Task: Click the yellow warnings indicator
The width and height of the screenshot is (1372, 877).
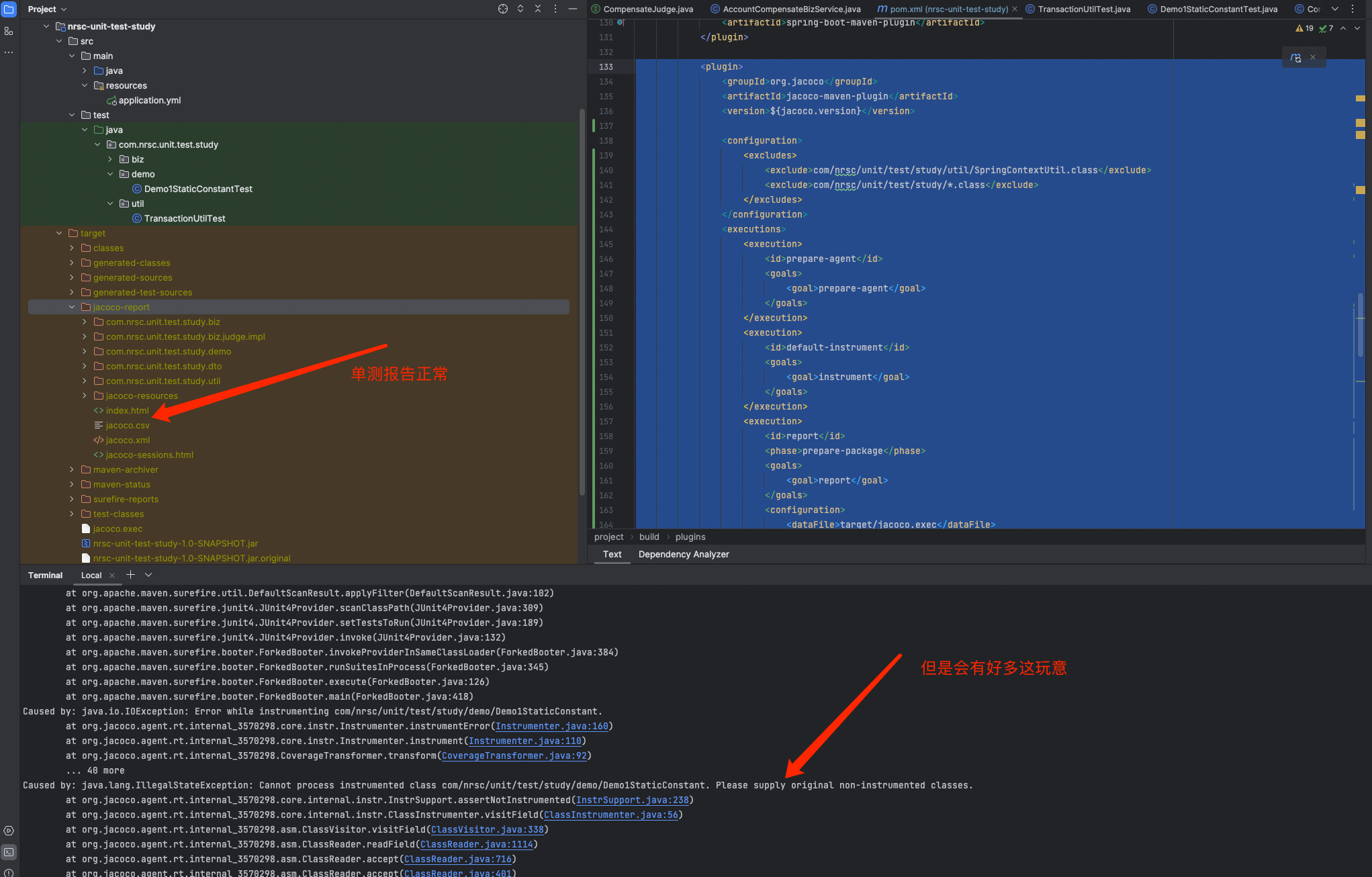Action: 1304,28
